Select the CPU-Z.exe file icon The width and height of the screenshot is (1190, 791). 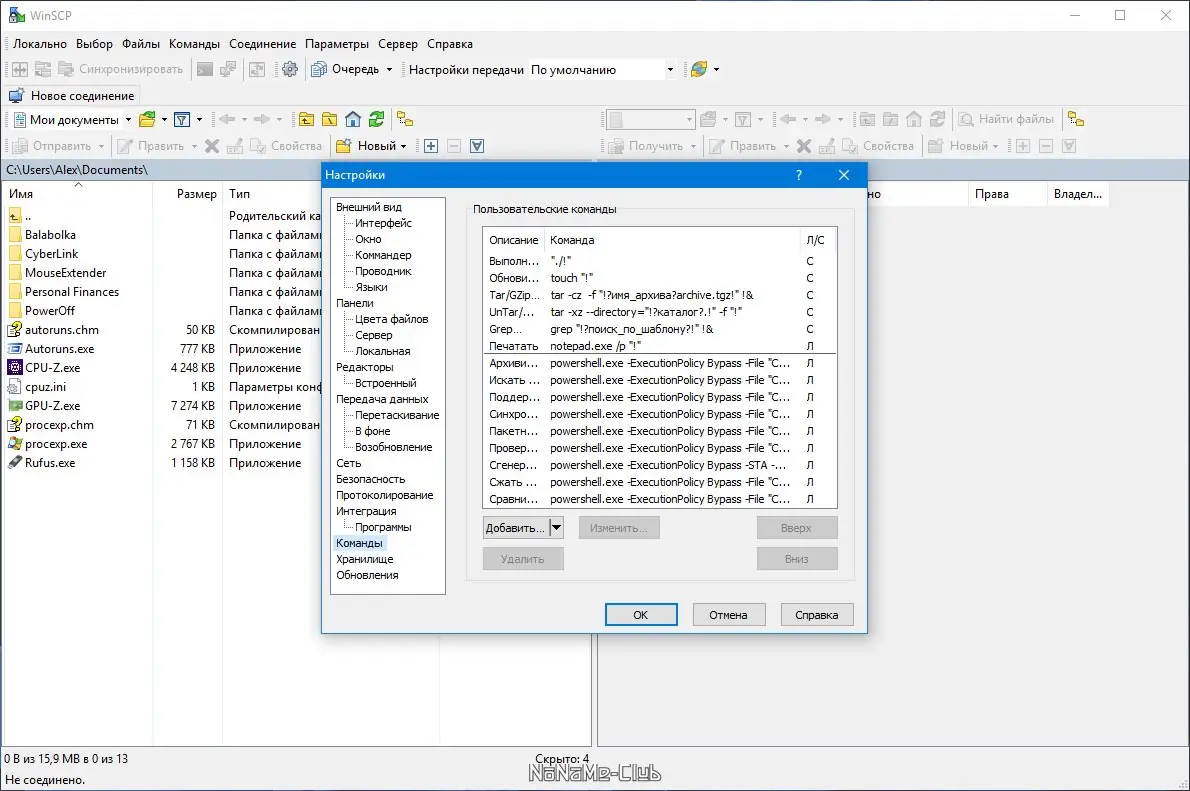click(x=14, y=367)
